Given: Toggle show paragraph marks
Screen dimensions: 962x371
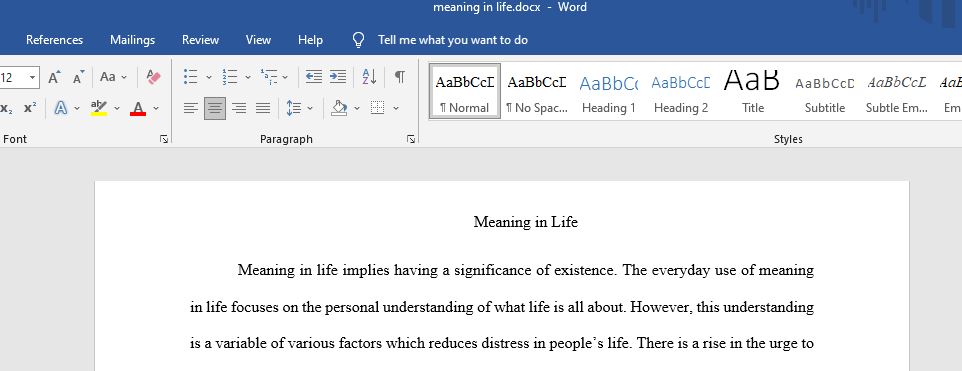Looking at the screenshot, I should click(399, 77).
